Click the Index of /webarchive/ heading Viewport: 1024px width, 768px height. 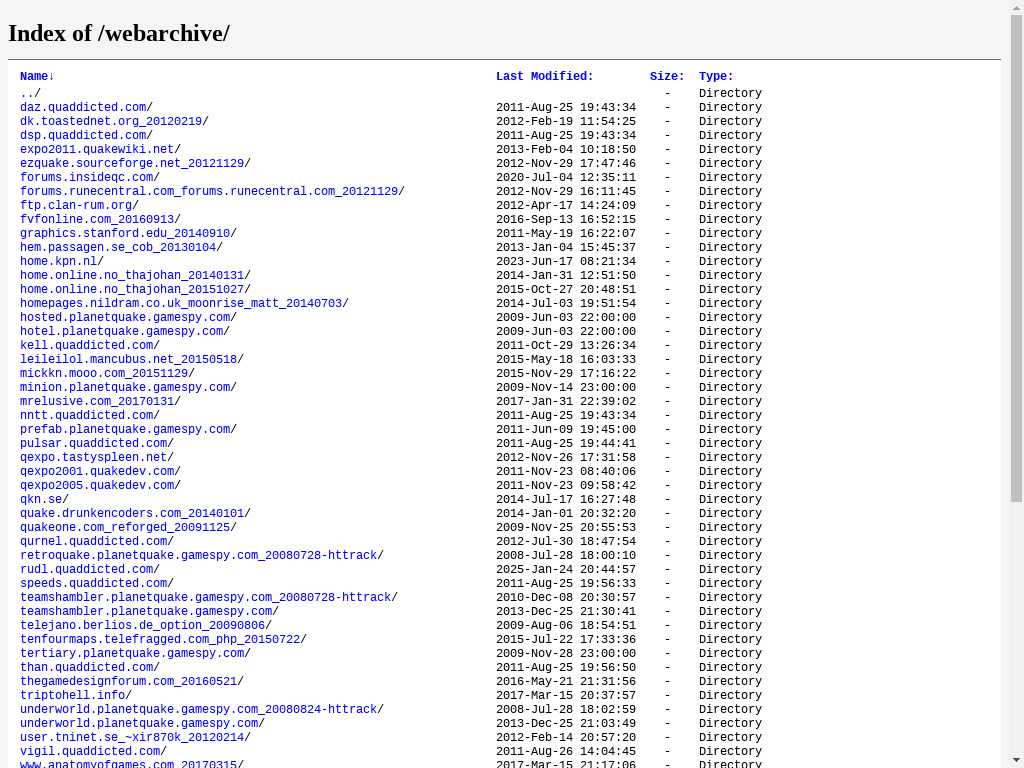point(119,33)
